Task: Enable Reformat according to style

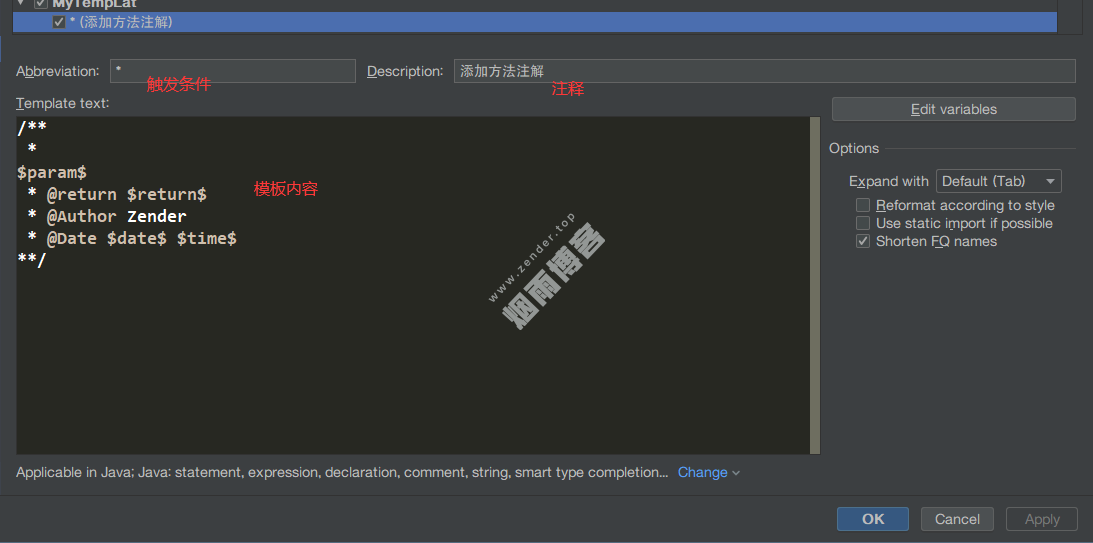Action: 863,205
